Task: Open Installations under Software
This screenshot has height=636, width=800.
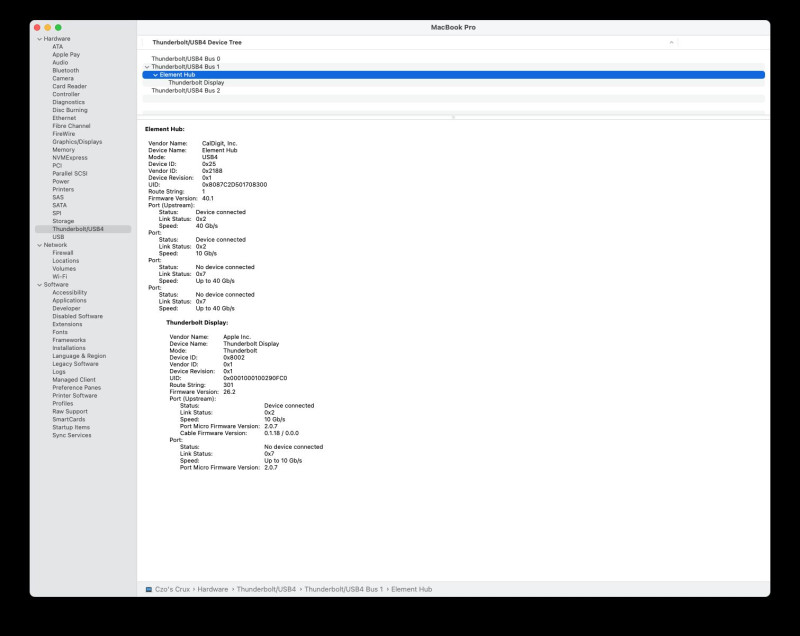Action: (x=69, y=348)
